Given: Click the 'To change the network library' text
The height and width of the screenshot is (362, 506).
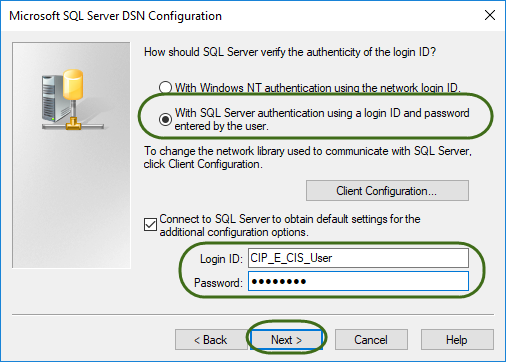Looking at the screenshot, I should pyautogui.click(x=308, y=157).
